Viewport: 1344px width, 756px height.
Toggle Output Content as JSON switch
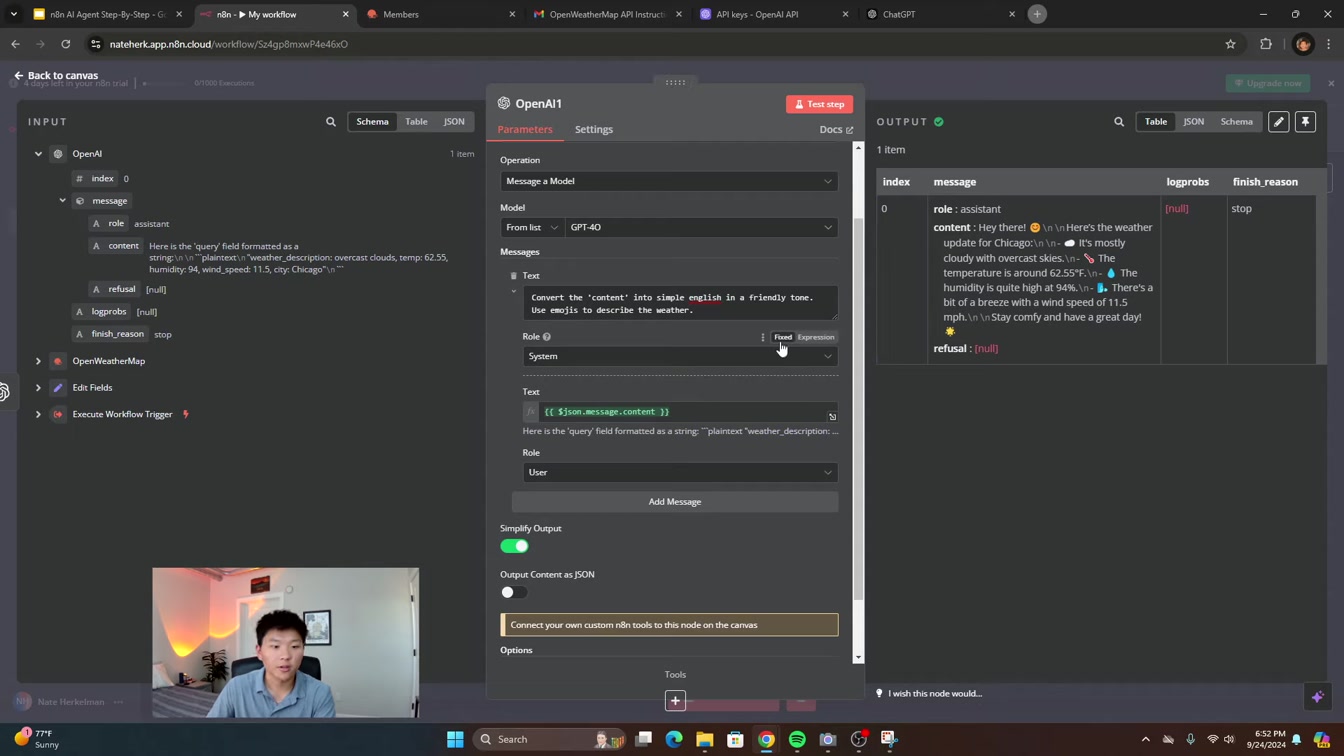click(514, 592)
